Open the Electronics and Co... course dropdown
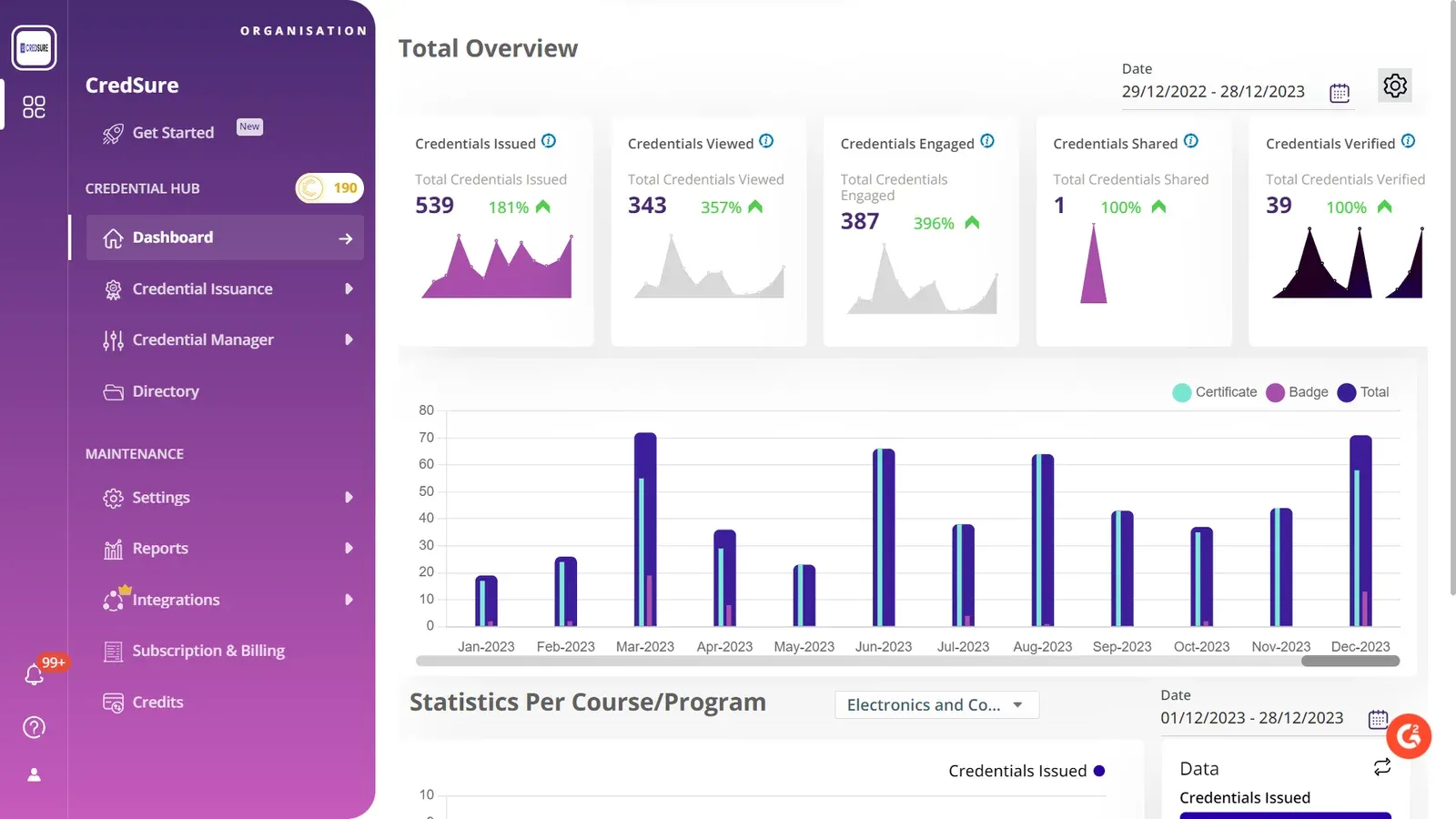Screen dimensions: 1456x819 point(936,705)
